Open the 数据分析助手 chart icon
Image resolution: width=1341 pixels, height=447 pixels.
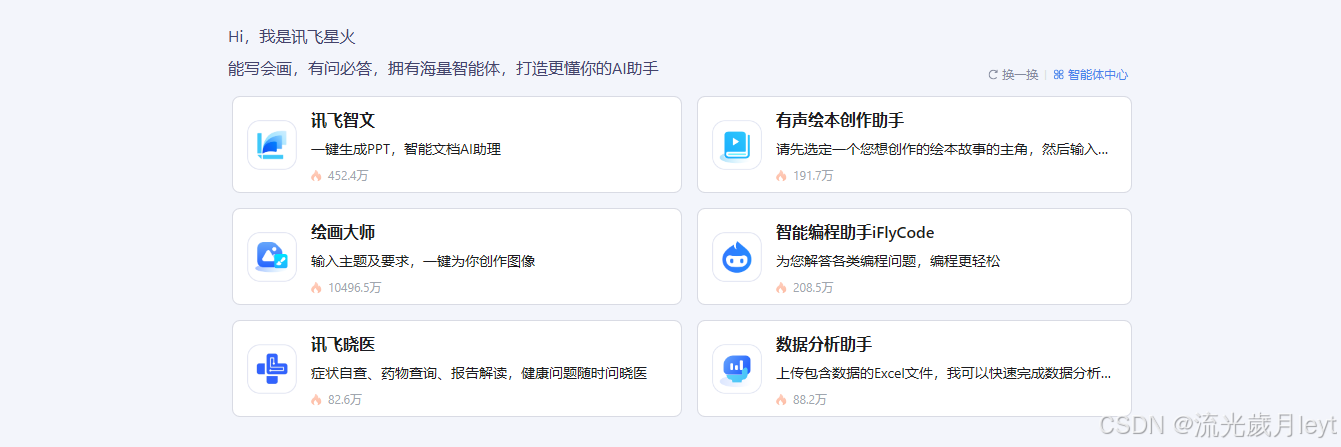737,369
